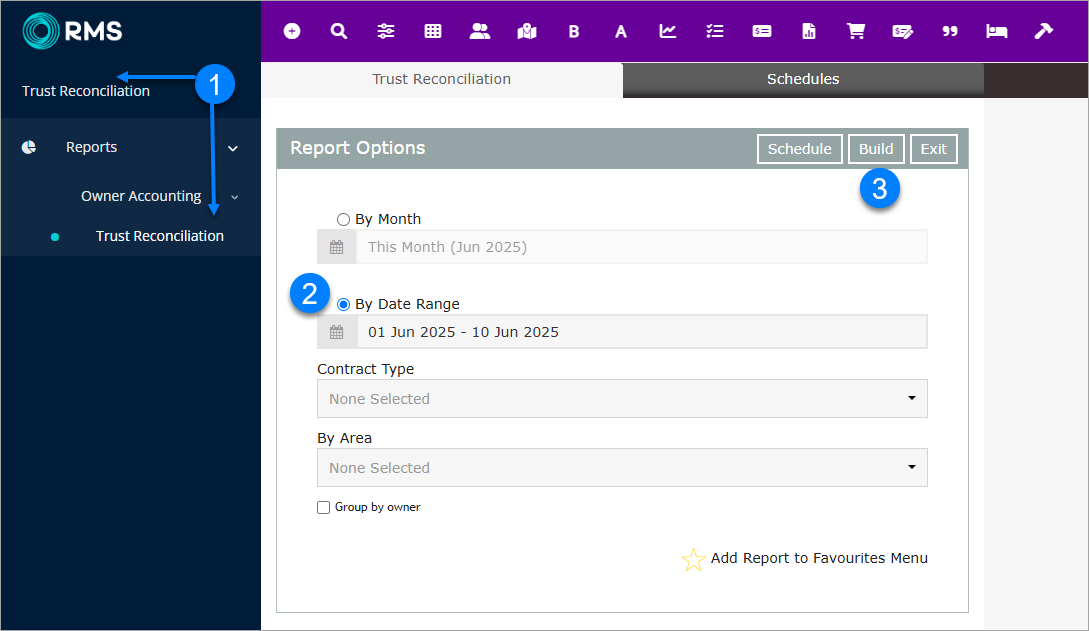Click the Schedule button

[x=799, y=149]
